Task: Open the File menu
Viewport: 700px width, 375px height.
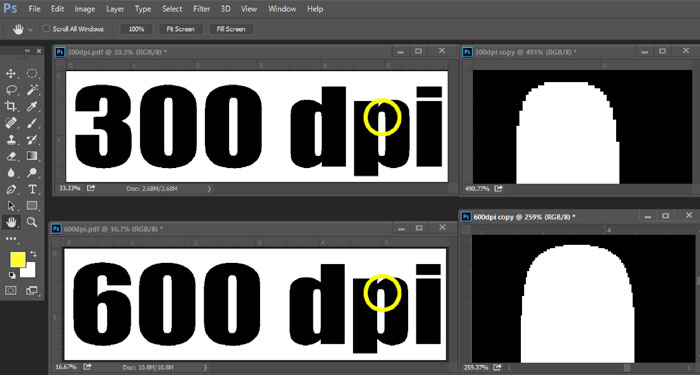Action: (x=34, y=9)
